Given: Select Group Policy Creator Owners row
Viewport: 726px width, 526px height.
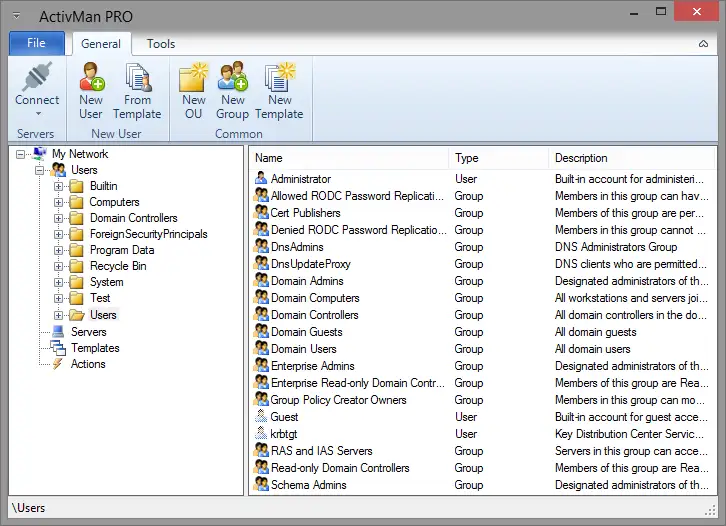Looking at the screenshot, I should pos(483,400).
